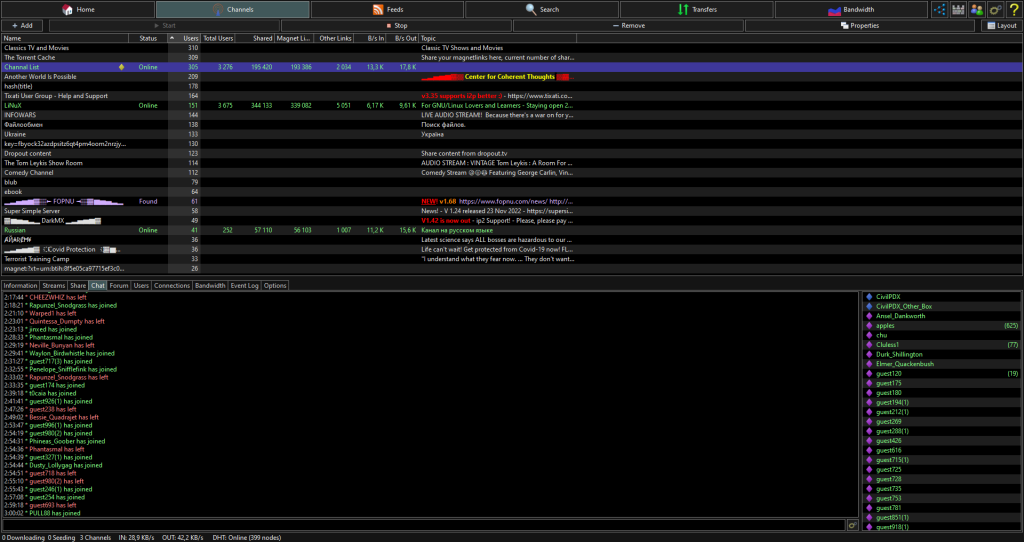Screen dimensions: 1024x542
Task: Sort by the Topic column header
Action: 498,39
